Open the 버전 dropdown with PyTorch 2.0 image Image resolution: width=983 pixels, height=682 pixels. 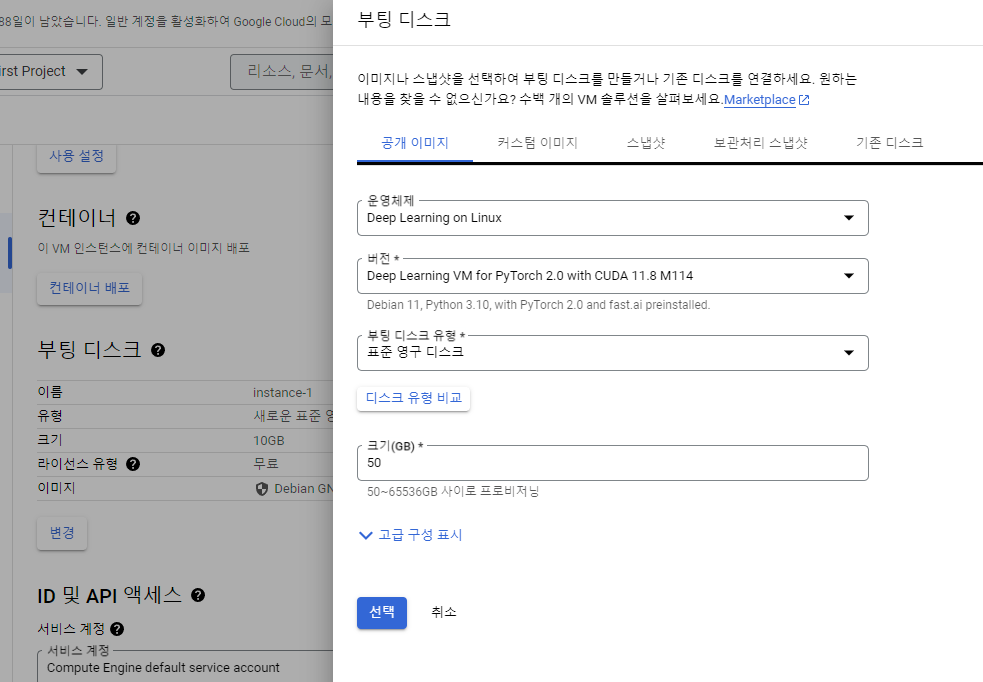[612, 276]
